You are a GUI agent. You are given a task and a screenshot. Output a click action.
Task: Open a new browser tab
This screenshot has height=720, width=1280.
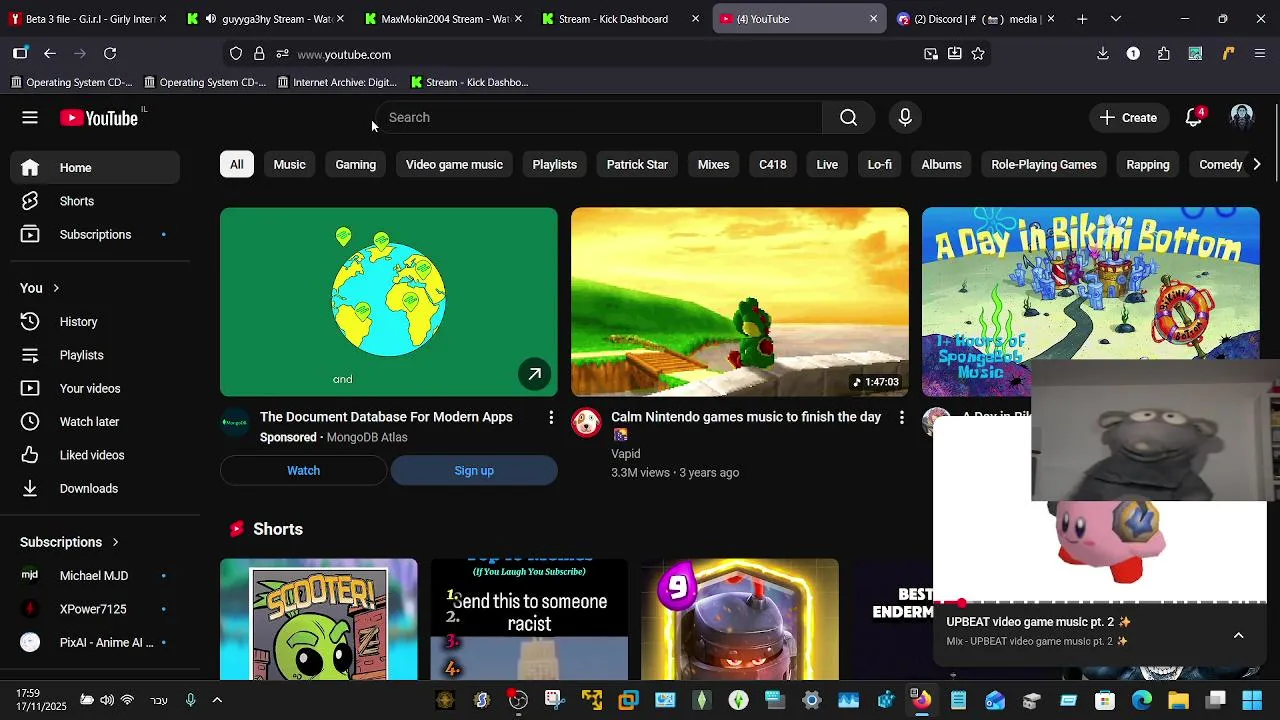tap(1082, 19)
